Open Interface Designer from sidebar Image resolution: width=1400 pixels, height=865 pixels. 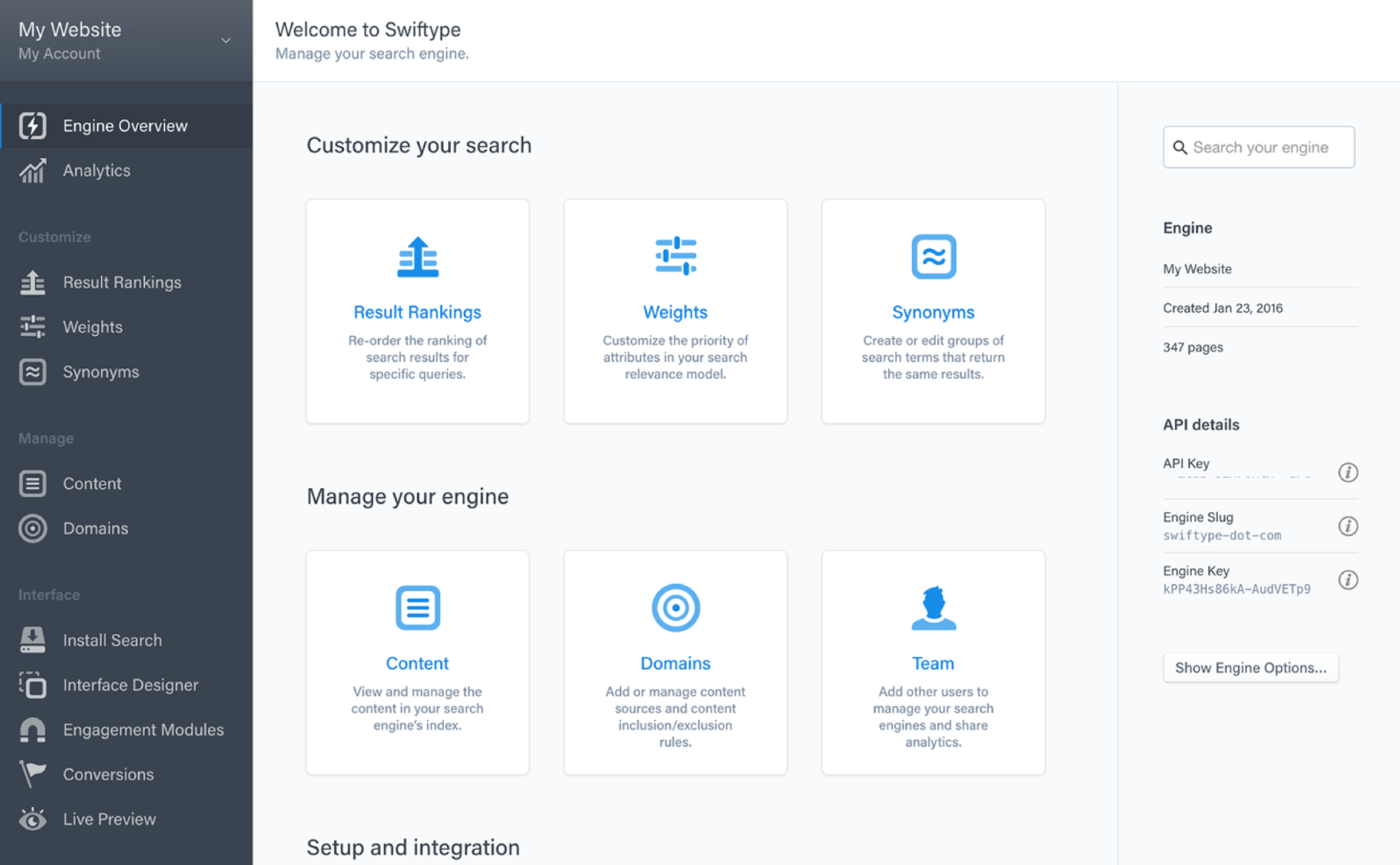(x=130, y=685)
